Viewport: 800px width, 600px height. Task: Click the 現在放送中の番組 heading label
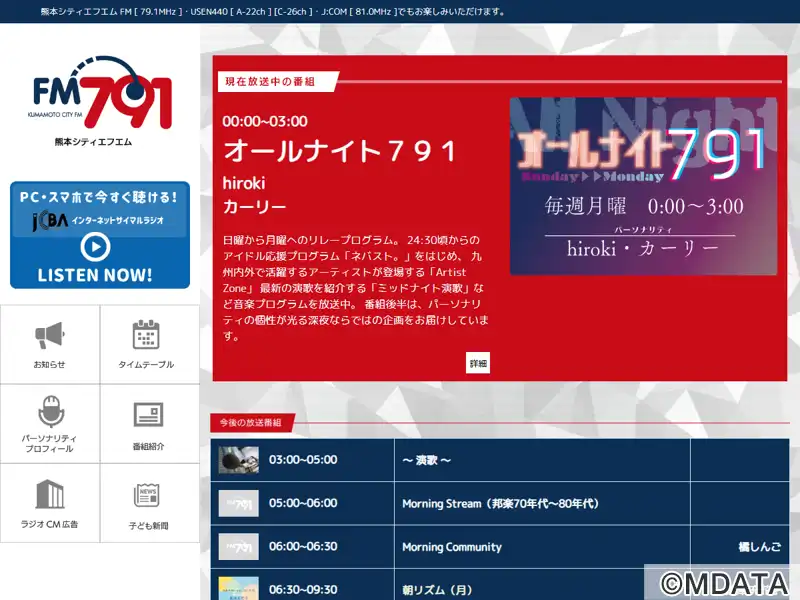[x=270, y=82]
